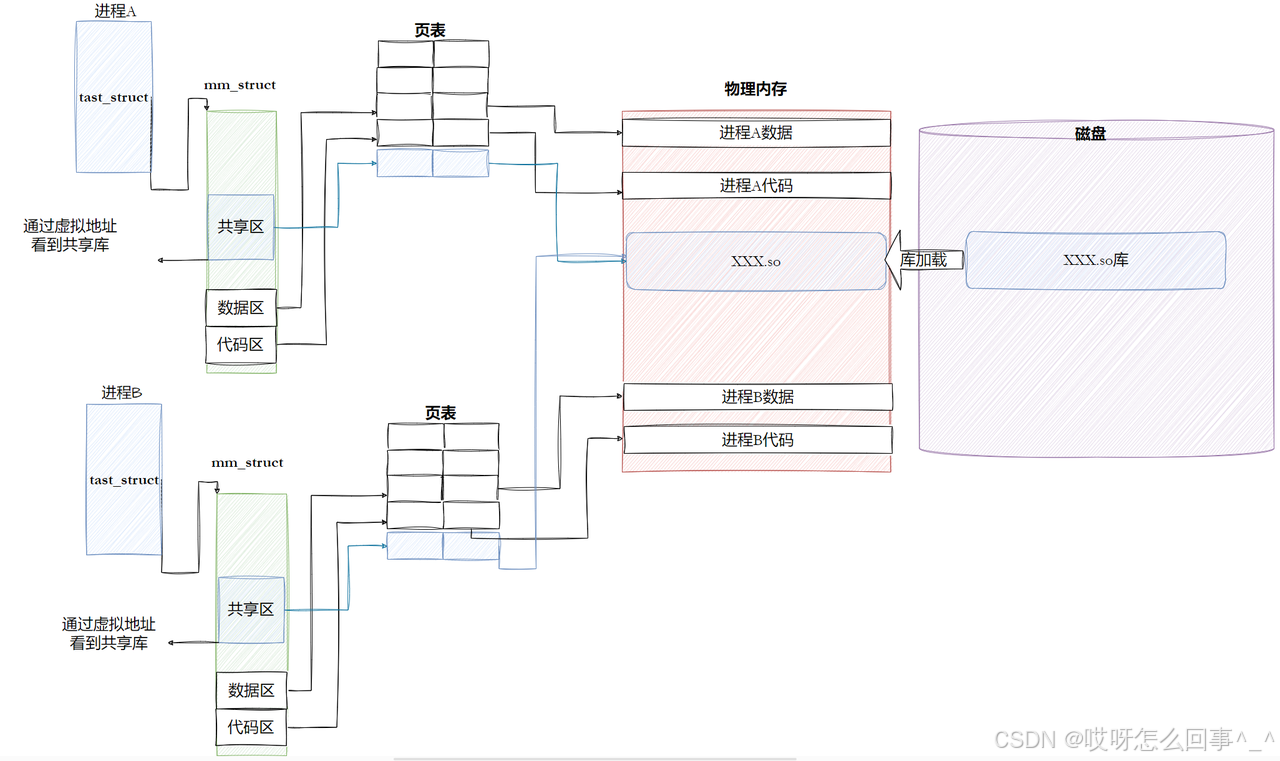Select the XXX.so库 box on the disk

(1096, 260)
